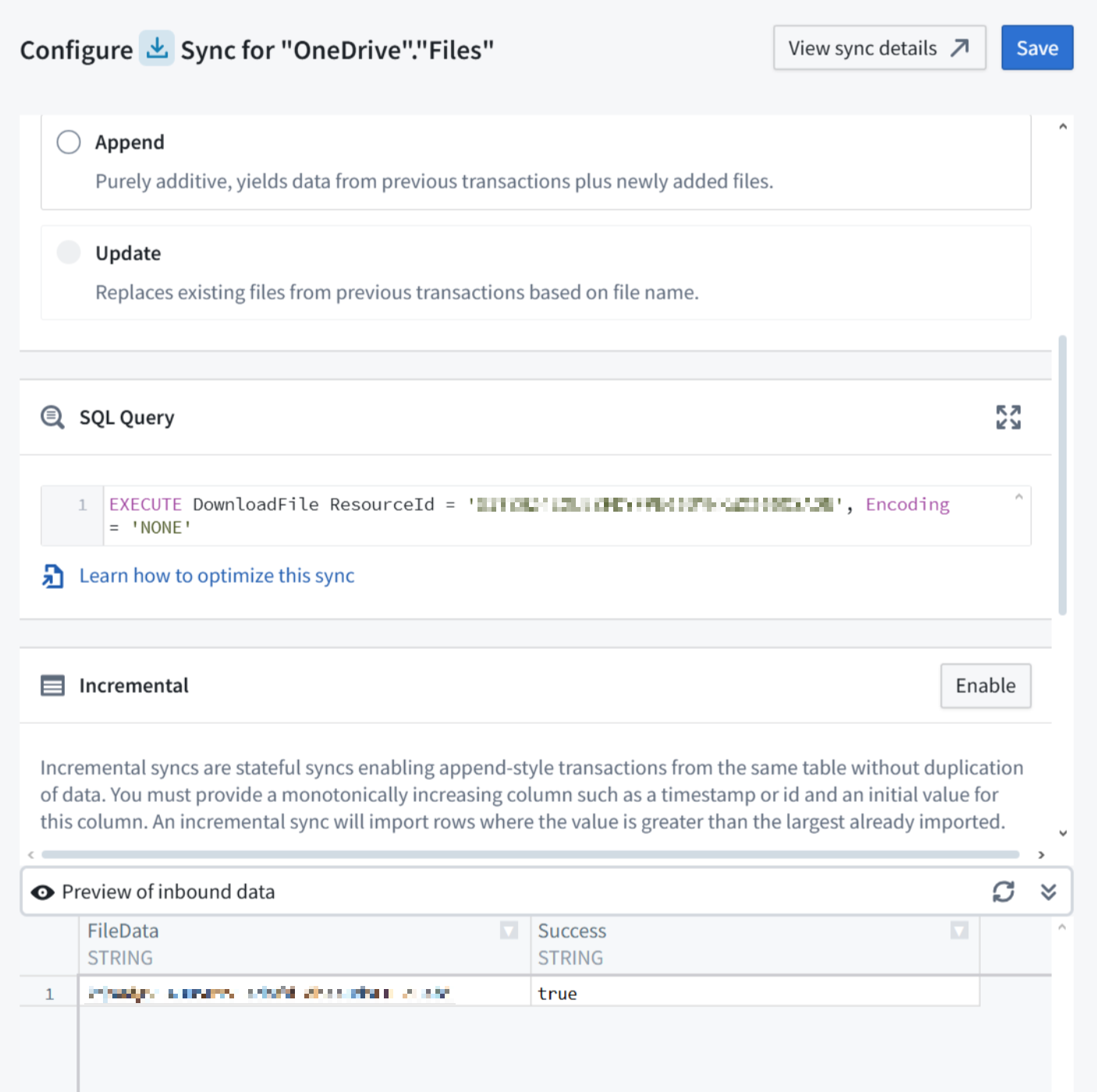Click the Save button
This screenshot has width=1097, height=1092.
click(x=1036, y=48)
